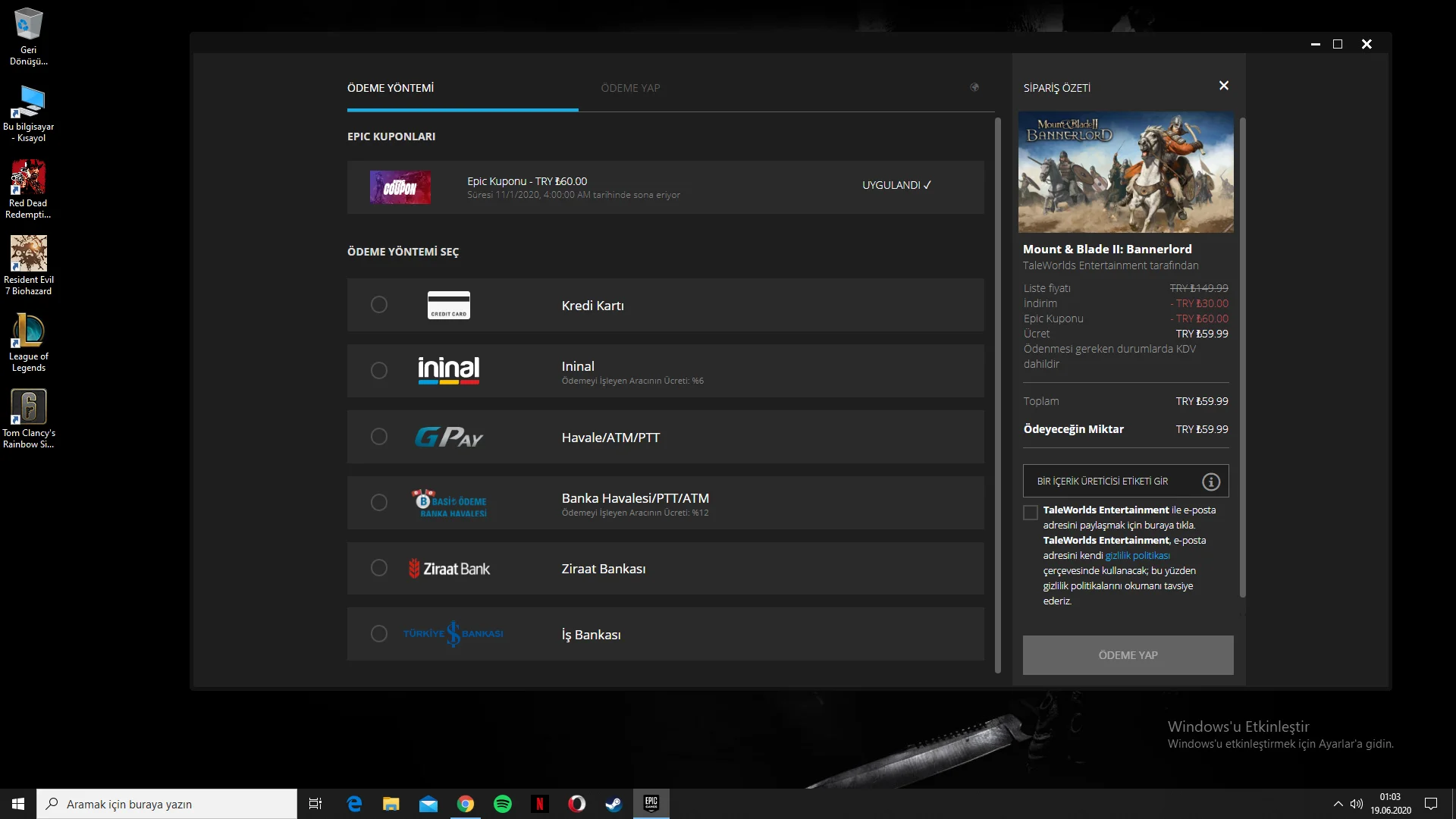
Task: Switch to the Ödeme Yöntemi tab
Action: coord(391,88)
